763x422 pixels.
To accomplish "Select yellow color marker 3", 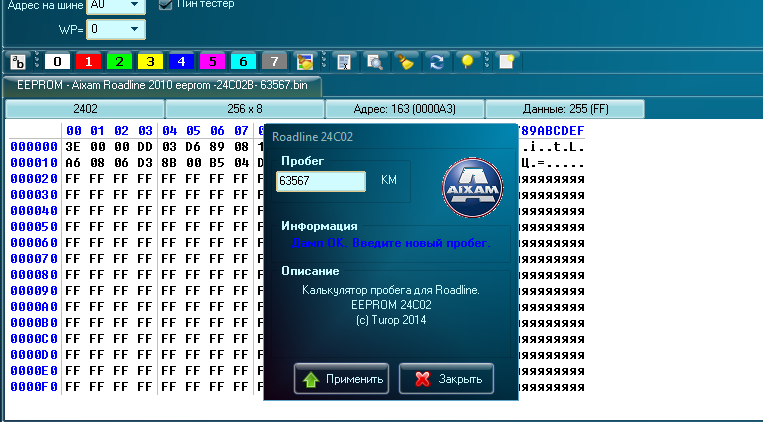I will click(150, 61).
